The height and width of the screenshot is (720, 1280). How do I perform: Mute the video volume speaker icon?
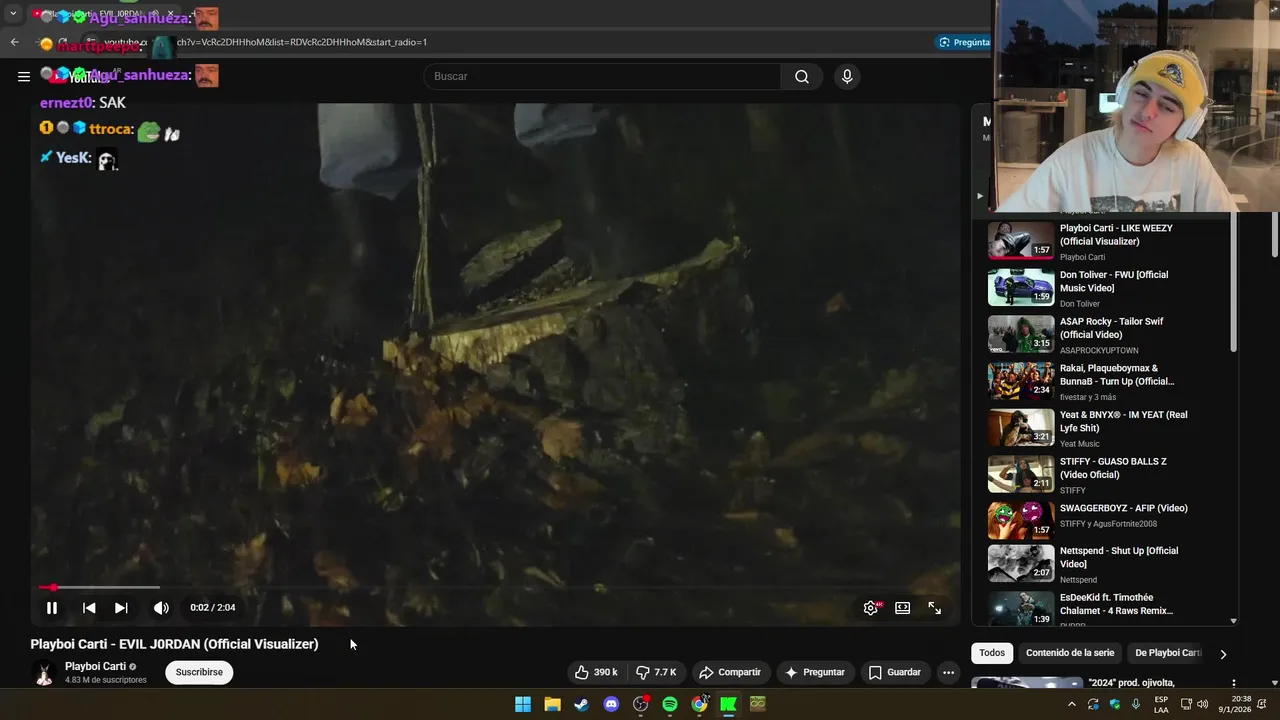[x=161, y=607]
